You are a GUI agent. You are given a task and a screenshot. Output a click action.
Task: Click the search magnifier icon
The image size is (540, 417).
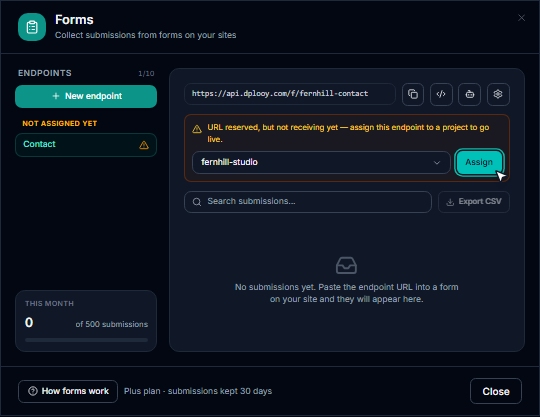tap(197, 202)
